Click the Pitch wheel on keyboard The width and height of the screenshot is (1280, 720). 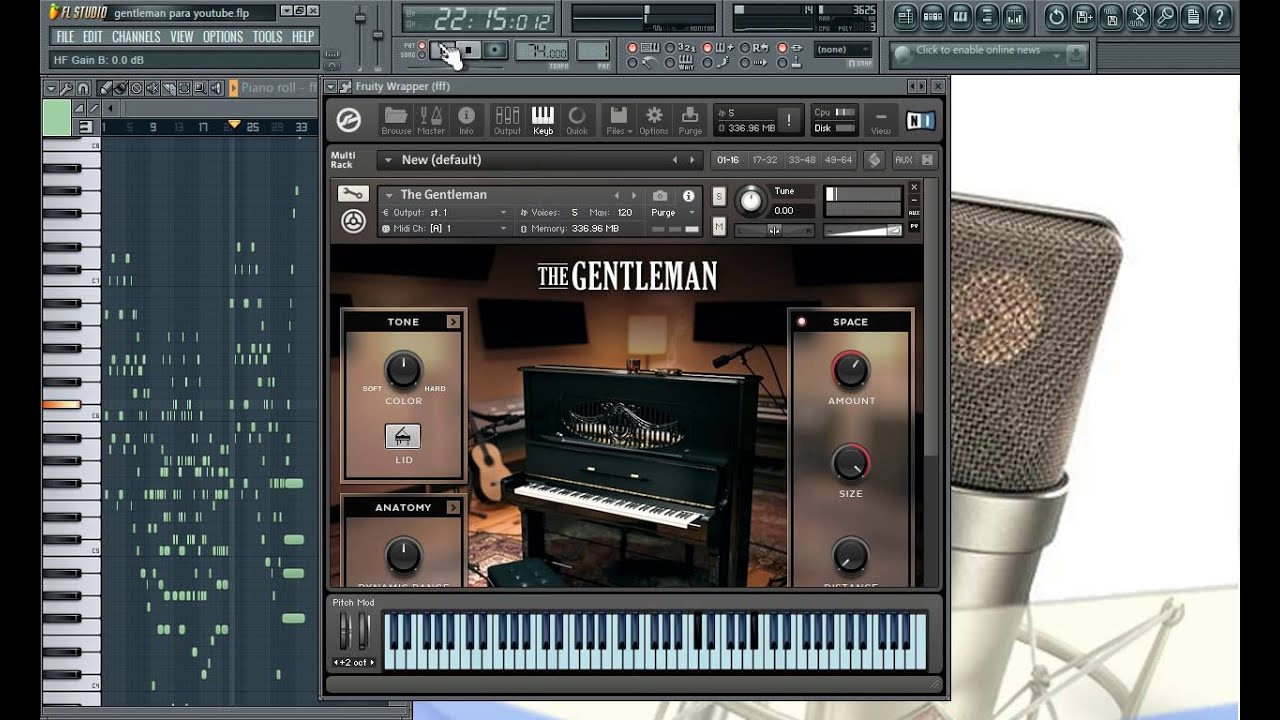(345, 632)
